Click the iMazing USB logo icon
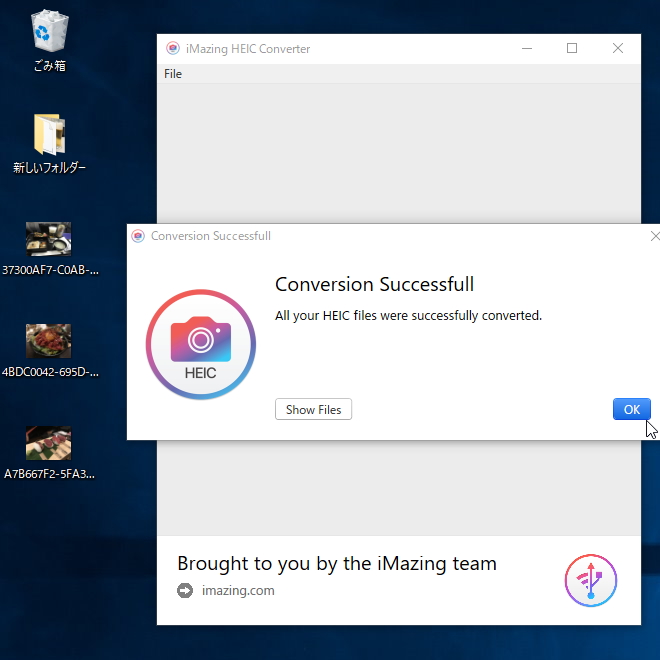 coord(591,580)
